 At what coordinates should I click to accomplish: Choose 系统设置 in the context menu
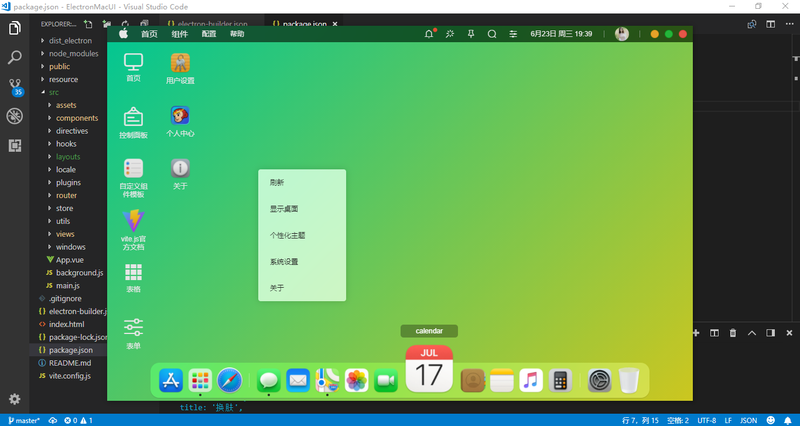coord(302,262)
